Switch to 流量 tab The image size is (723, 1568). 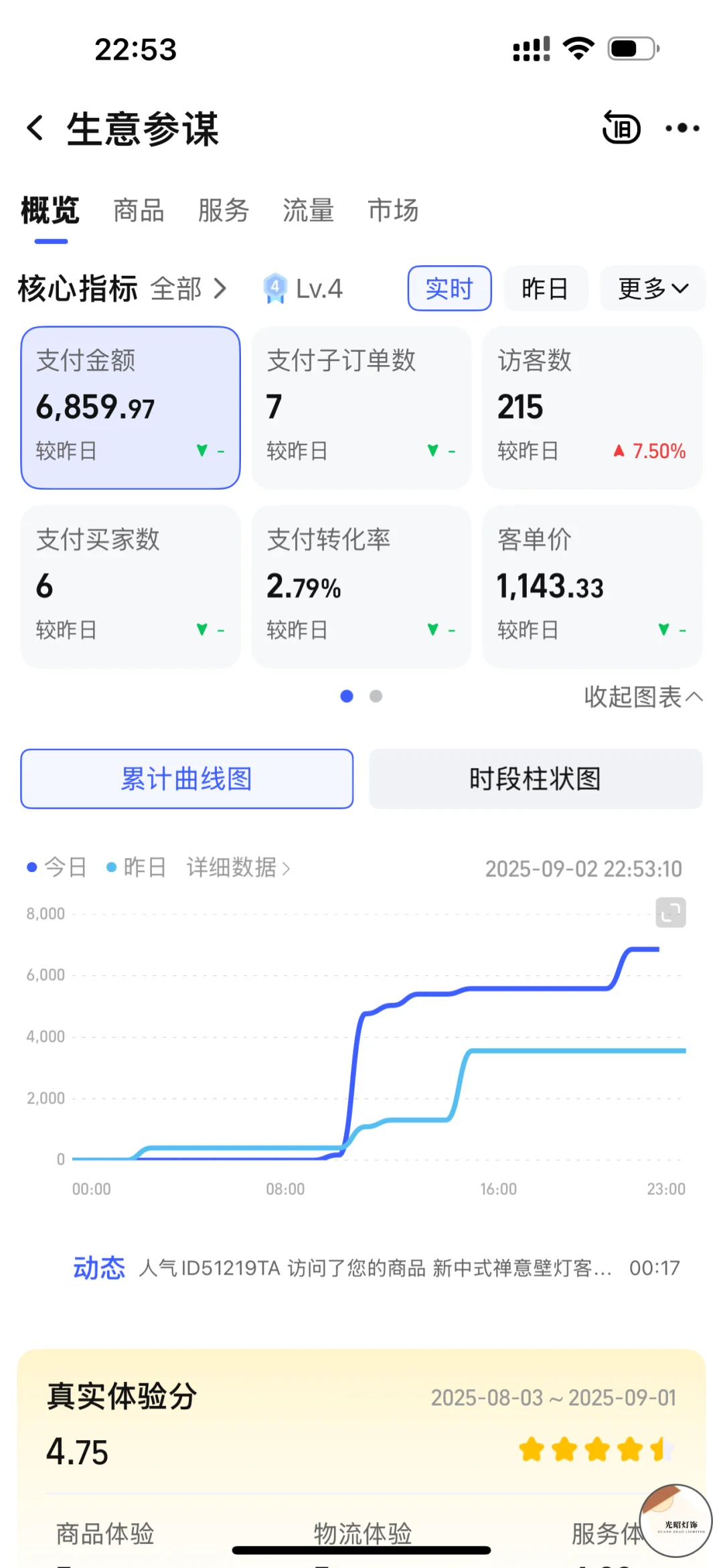tap(308, 210)
